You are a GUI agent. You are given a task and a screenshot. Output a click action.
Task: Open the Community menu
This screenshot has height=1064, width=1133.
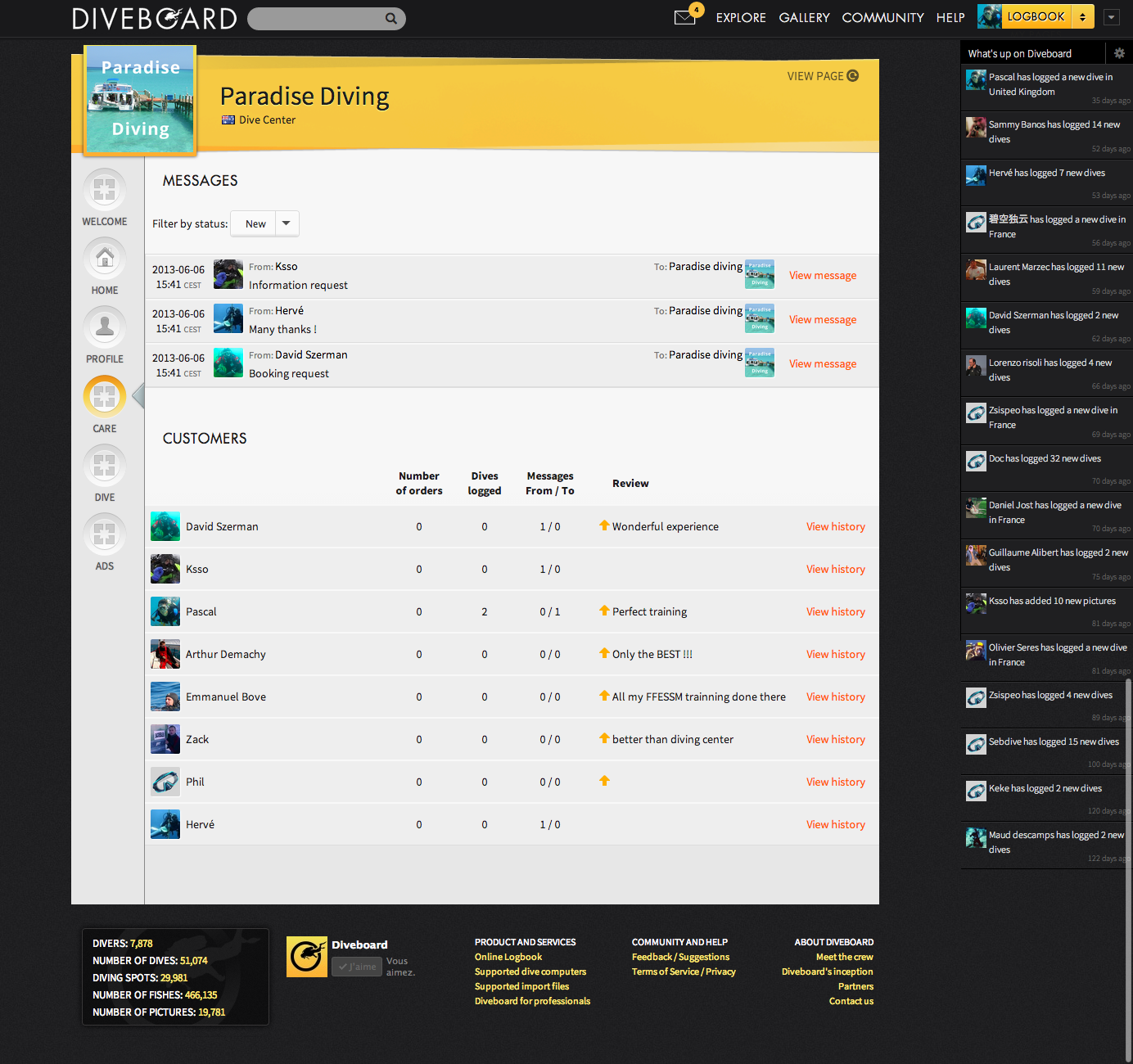882,17
